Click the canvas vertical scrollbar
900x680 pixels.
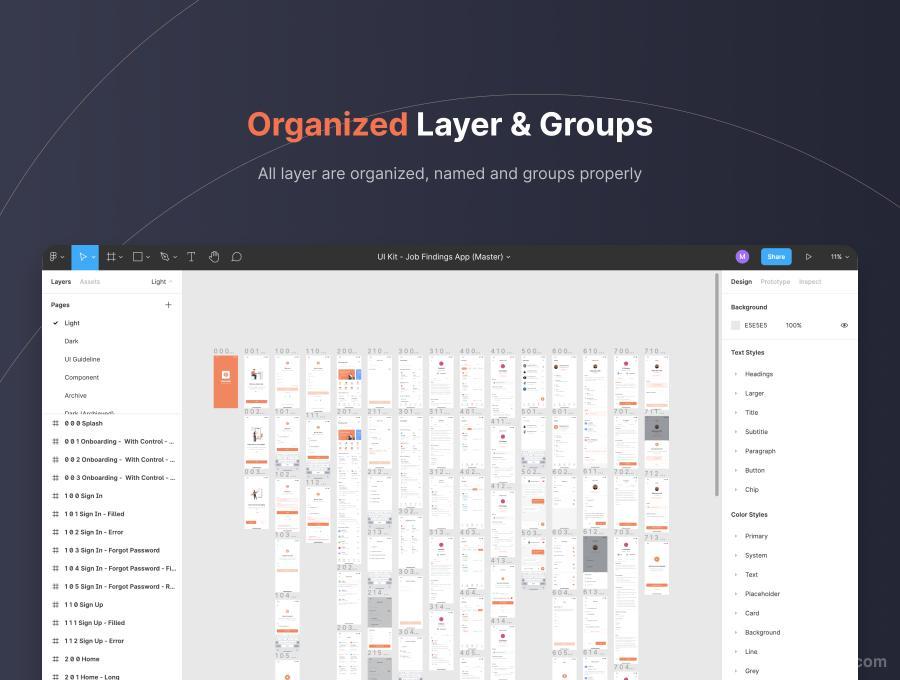click(x=716, y=384)
